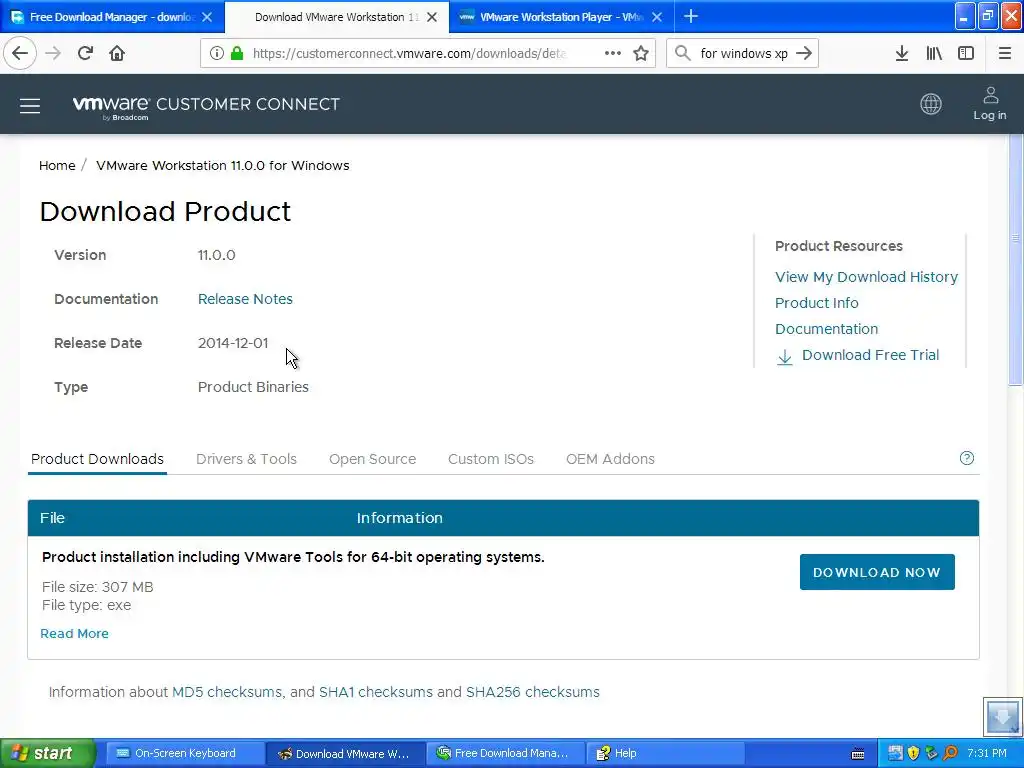Click the Home breadcrumb link
Viewport: 1024px width, 768px height.
click(x=57, y=165)
